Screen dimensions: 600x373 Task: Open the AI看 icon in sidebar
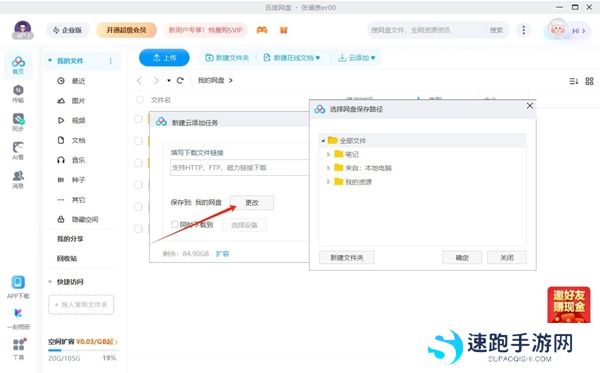click(18, 151)
